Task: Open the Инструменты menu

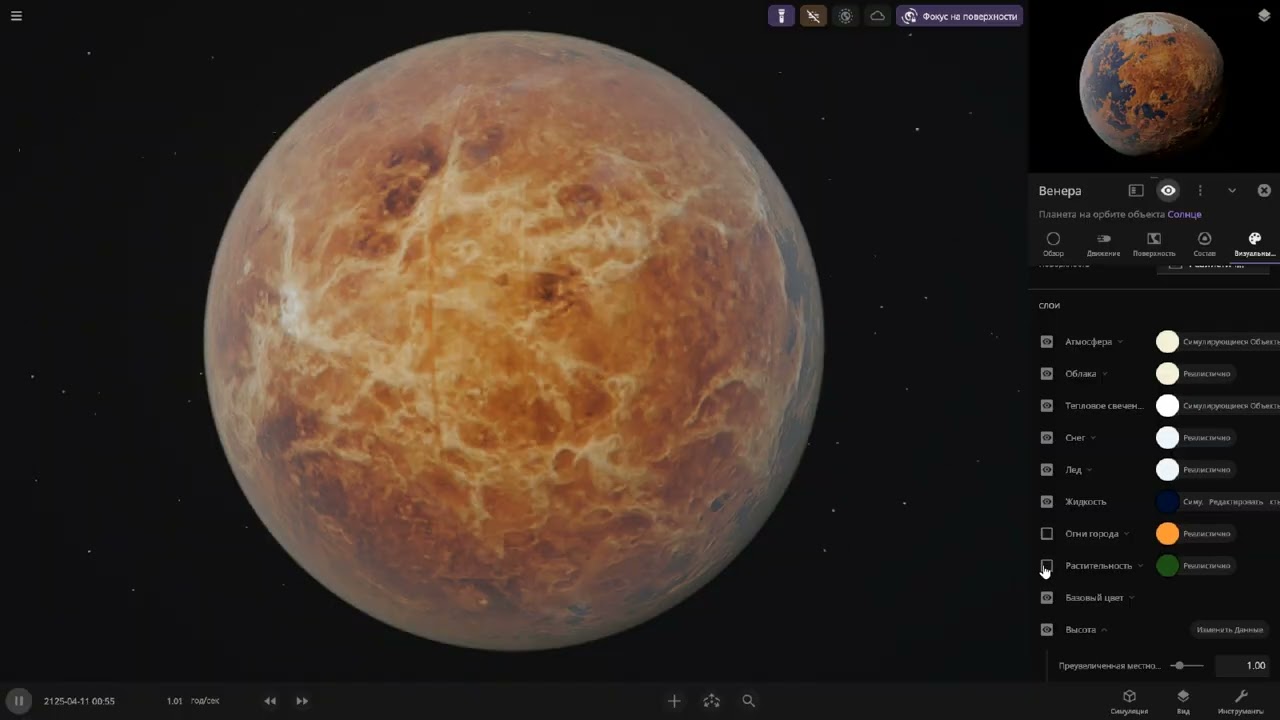Action: click(x=1241, y=701)
